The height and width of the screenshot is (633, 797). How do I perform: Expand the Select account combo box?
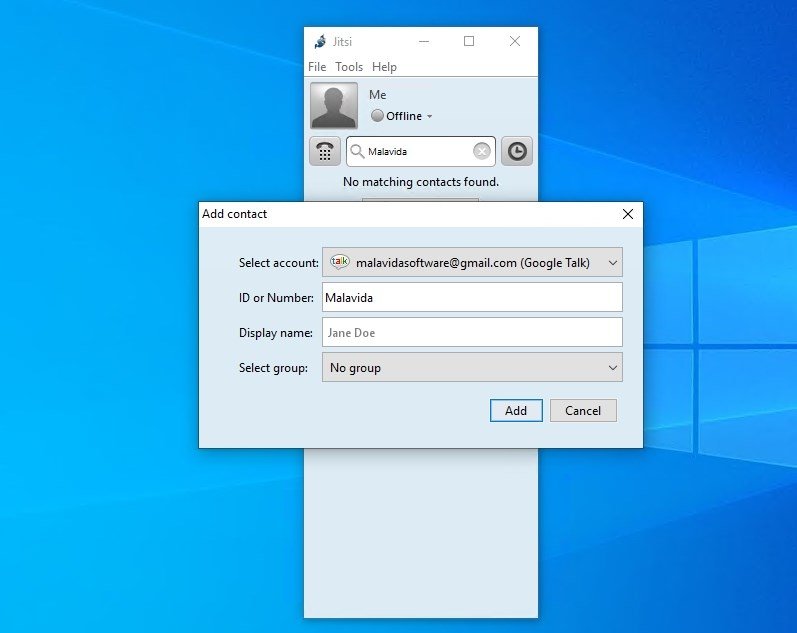472,262
